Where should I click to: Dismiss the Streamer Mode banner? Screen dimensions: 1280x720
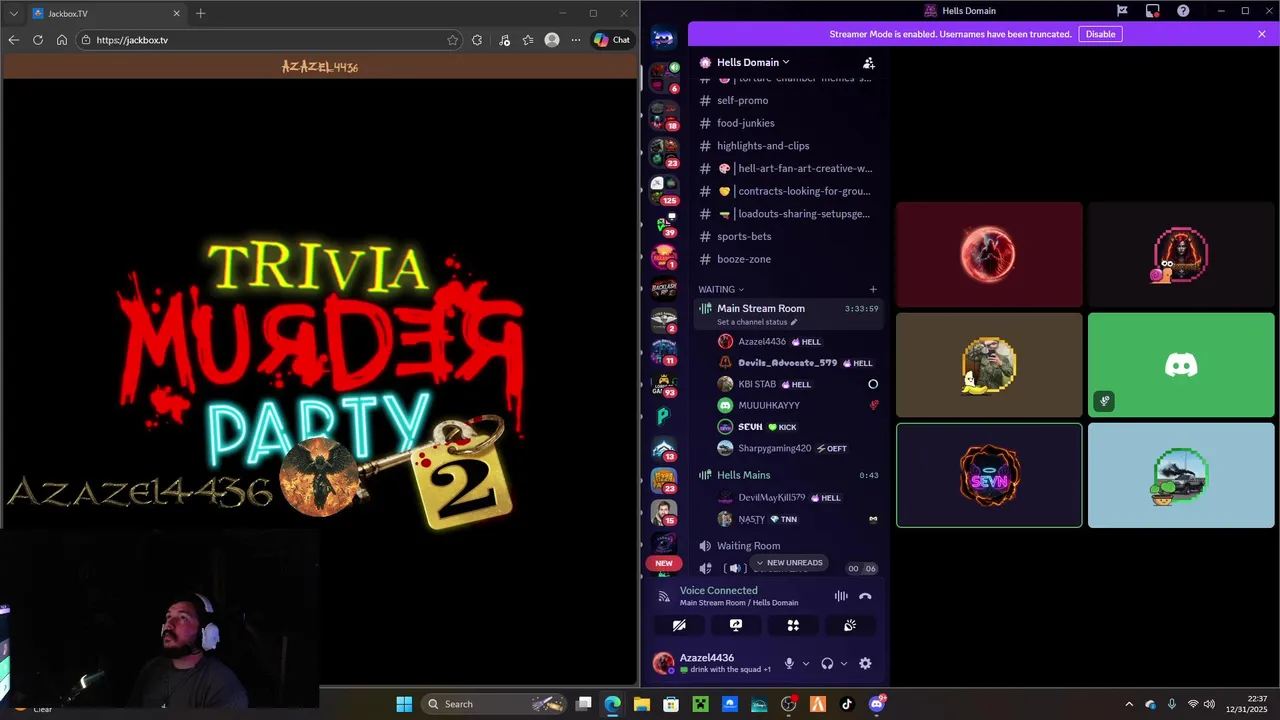pos(1262,34)
